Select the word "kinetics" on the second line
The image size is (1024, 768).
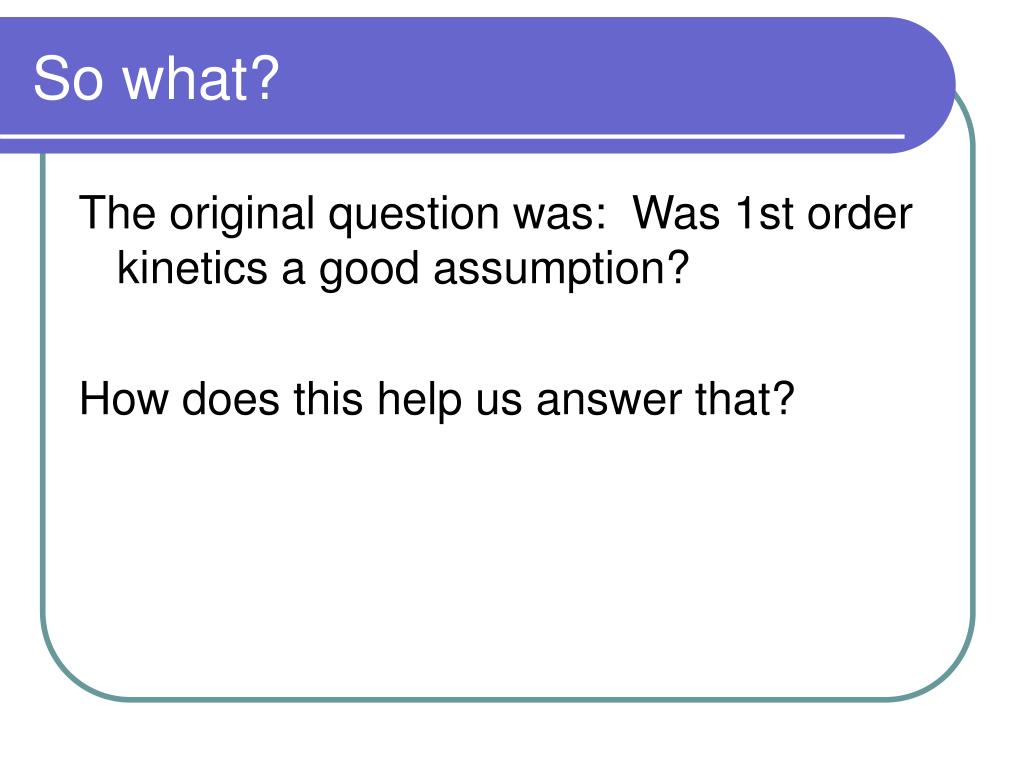pos(192,268)
